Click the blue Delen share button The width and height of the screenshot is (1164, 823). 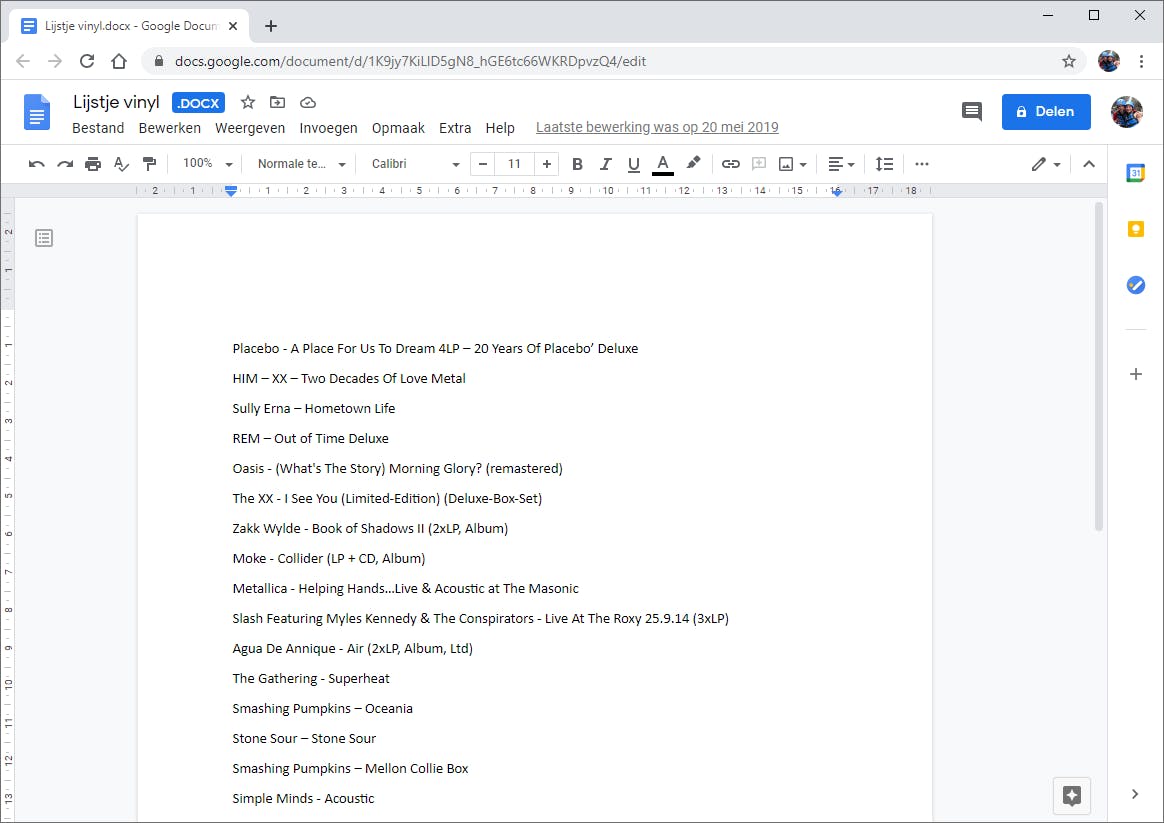(1046, 111)
